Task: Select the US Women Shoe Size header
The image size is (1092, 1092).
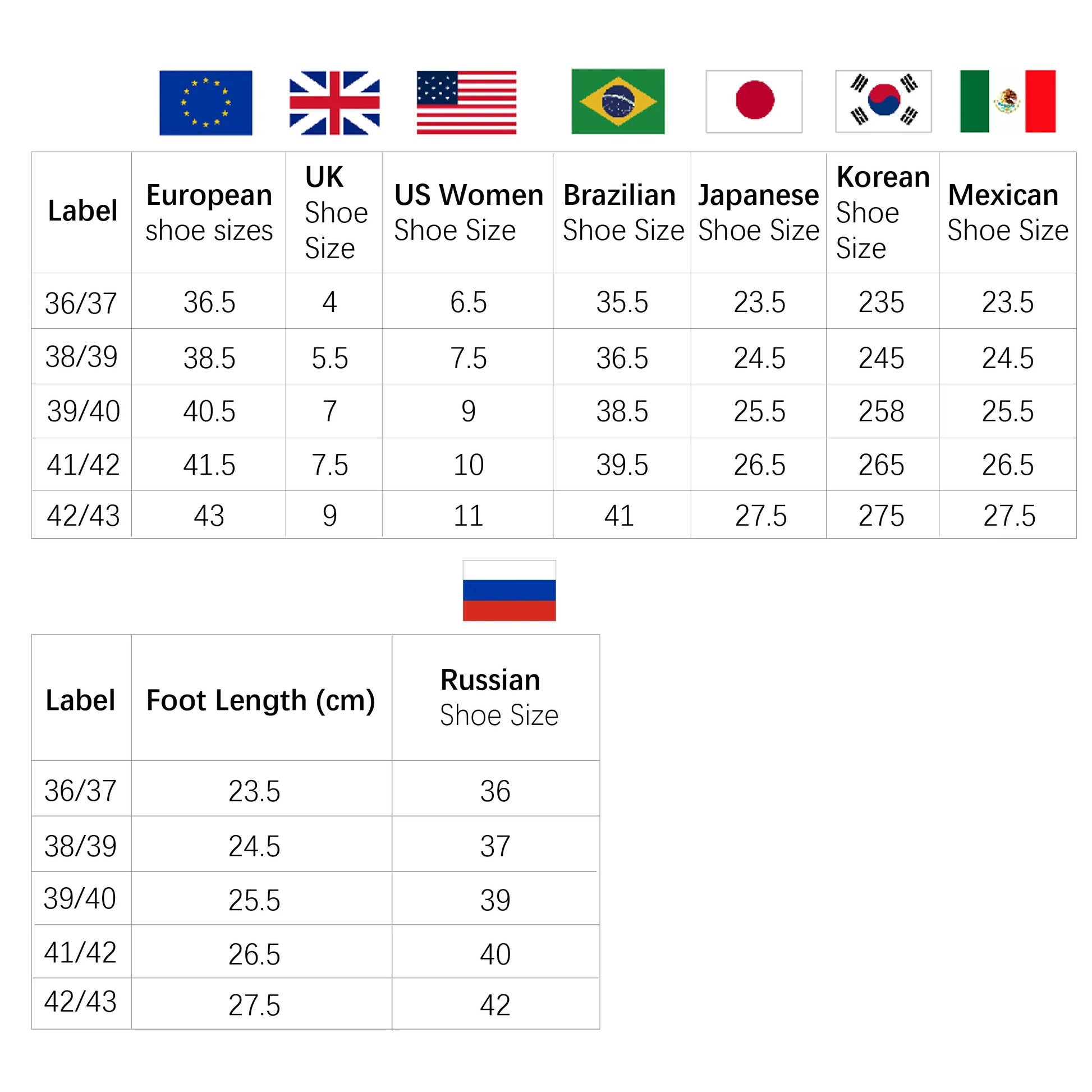Action: point(468,213)
